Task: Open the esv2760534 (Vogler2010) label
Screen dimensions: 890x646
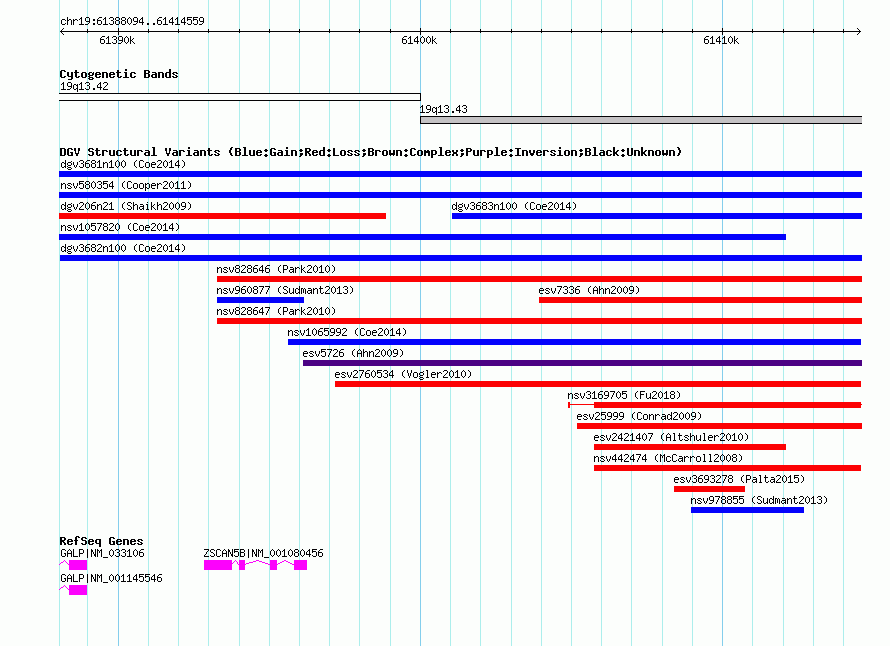Action: click(x=403, y=374)
